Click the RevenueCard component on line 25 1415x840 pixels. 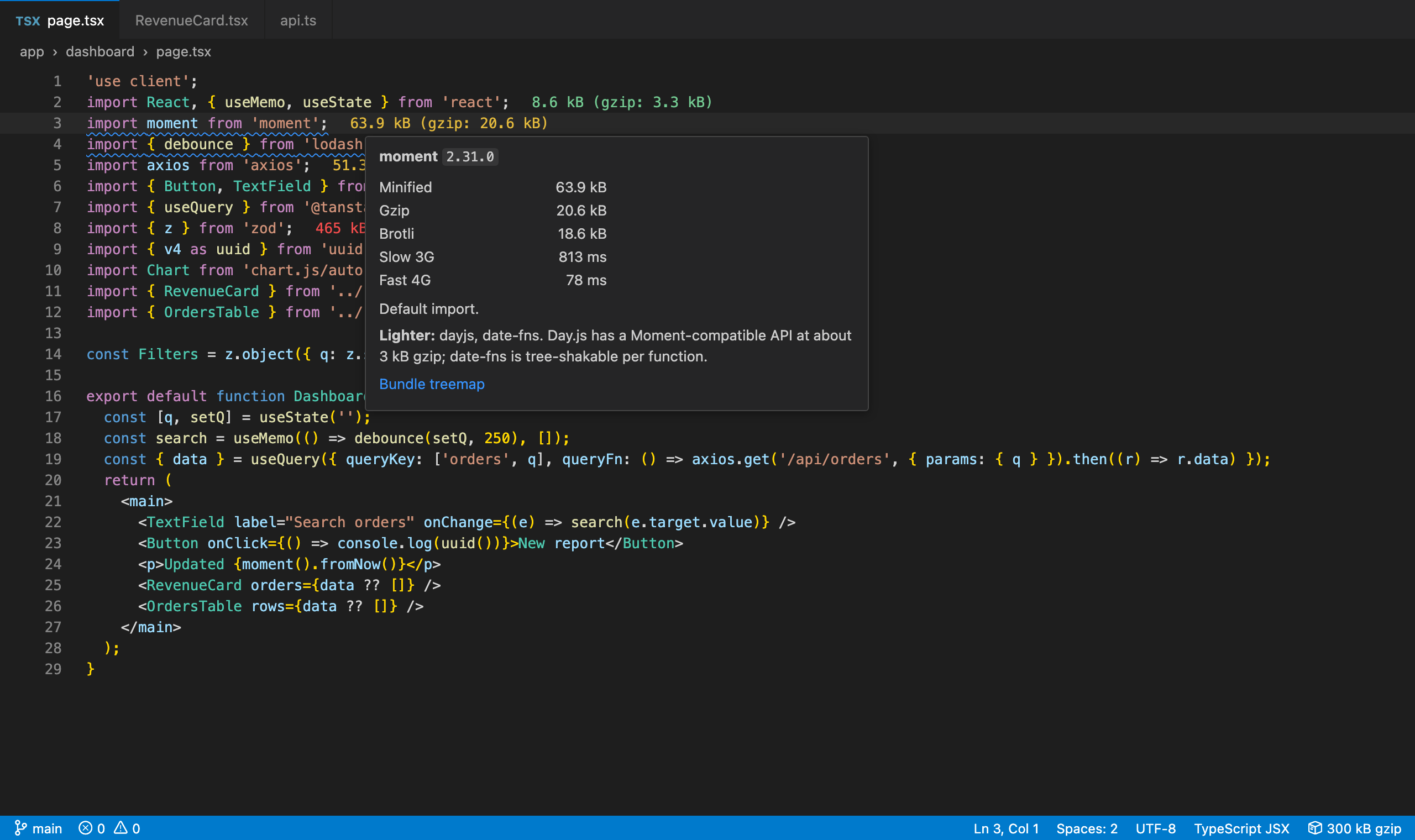coord(194,585)
